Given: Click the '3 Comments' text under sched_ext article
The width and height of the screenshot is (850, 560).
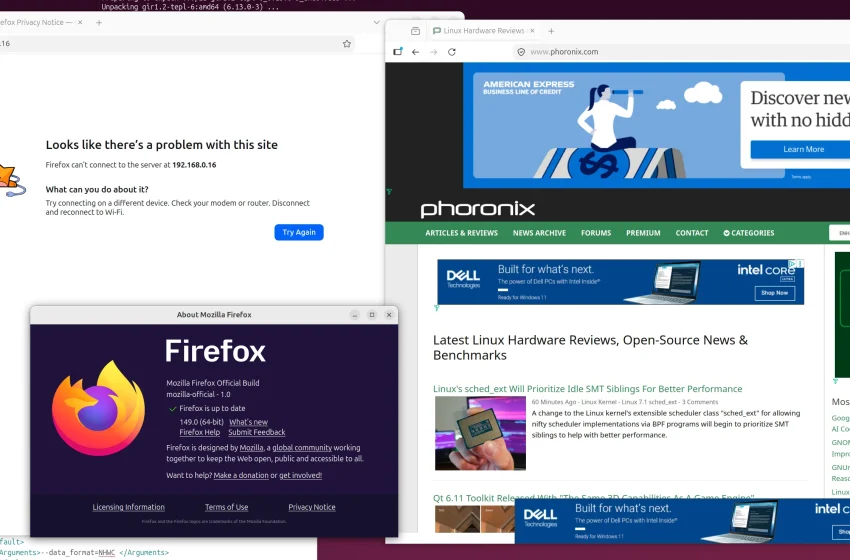Looking at the screenshot, I should coord(700,402).
